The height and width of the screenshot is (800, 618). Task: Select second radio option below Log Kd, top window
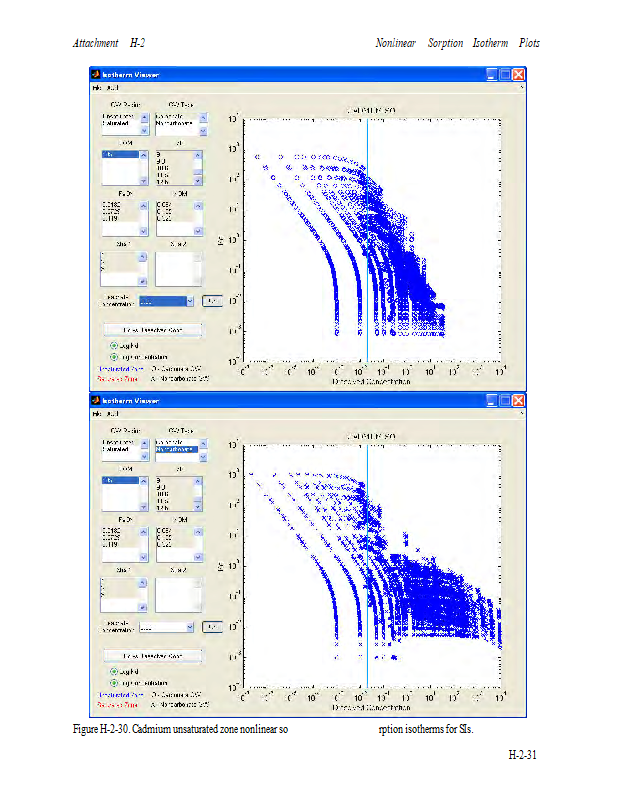[114, 356]
